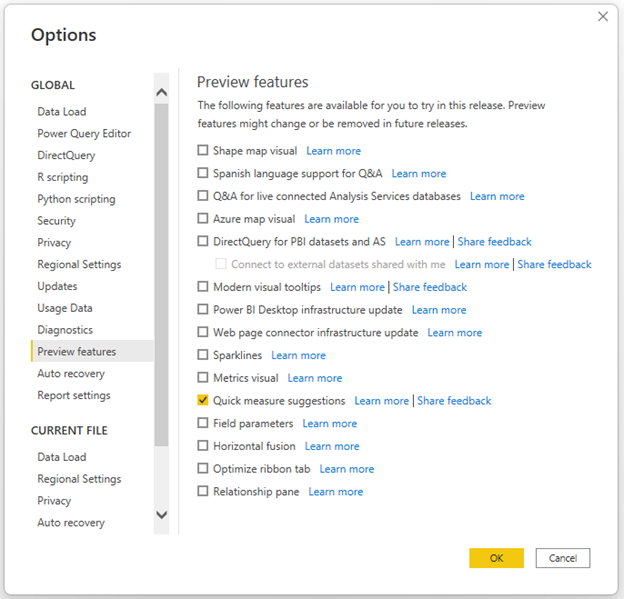Open Learn more for Azure map visual

point(331,219)
